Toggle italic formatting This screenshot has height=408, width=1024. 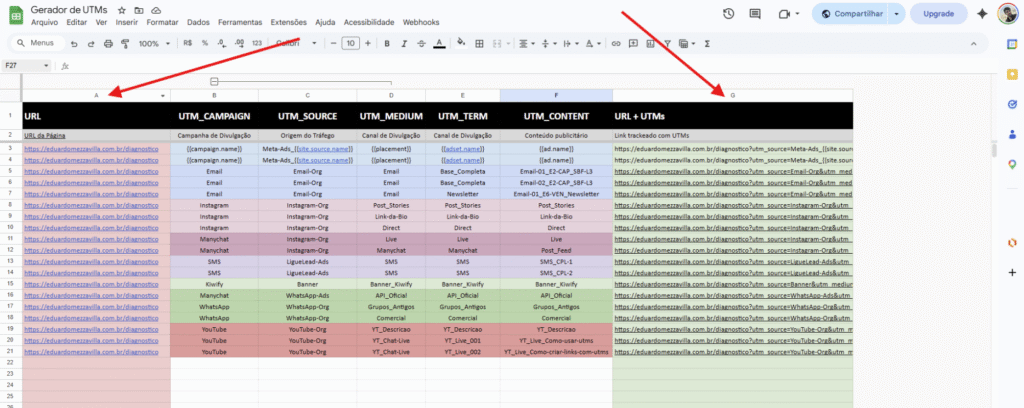click(404, 44)
